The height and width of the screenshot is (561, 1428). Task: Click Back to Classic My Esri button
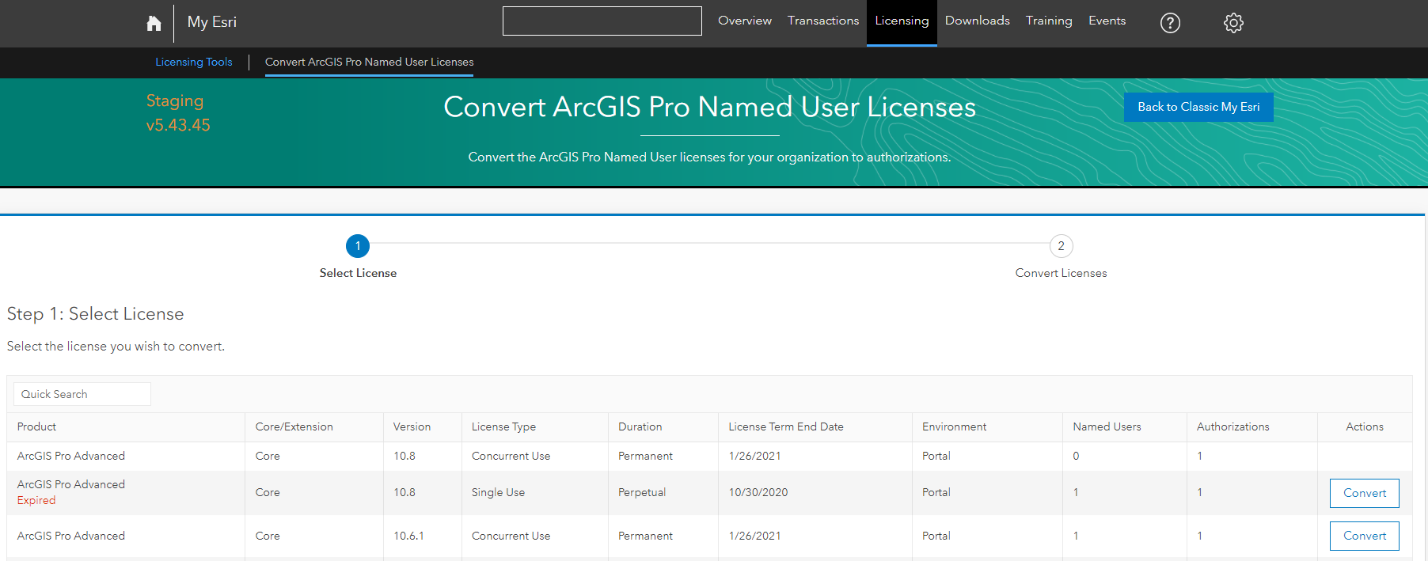click(1198, 107)
